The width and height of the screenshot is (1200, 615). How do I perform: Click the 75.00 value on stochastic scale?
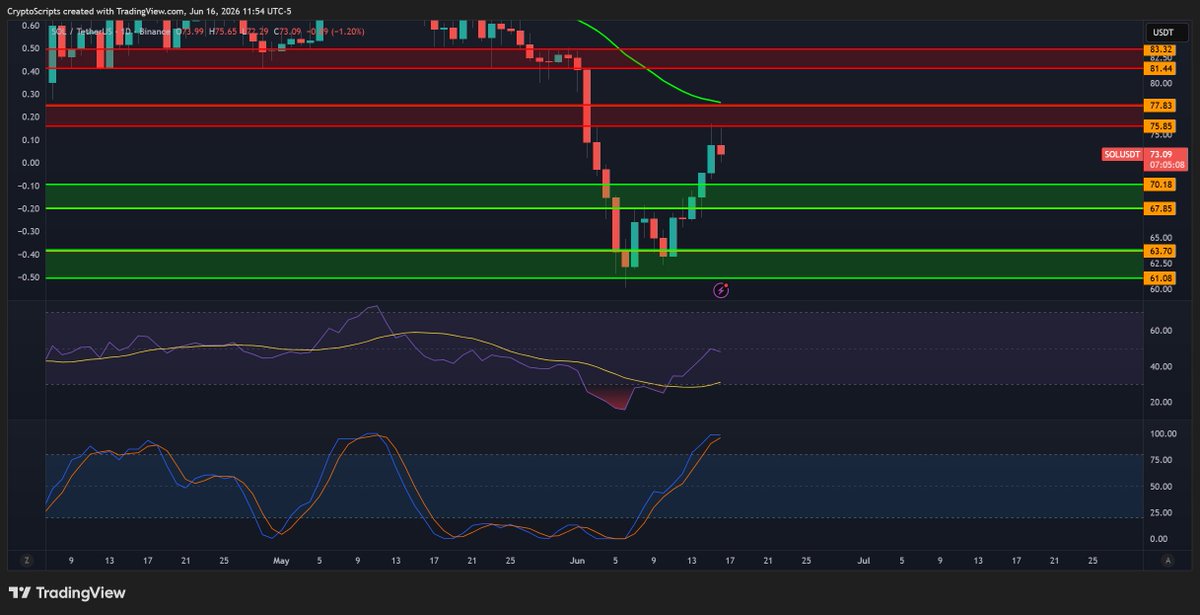click(x=1161, y=460)
